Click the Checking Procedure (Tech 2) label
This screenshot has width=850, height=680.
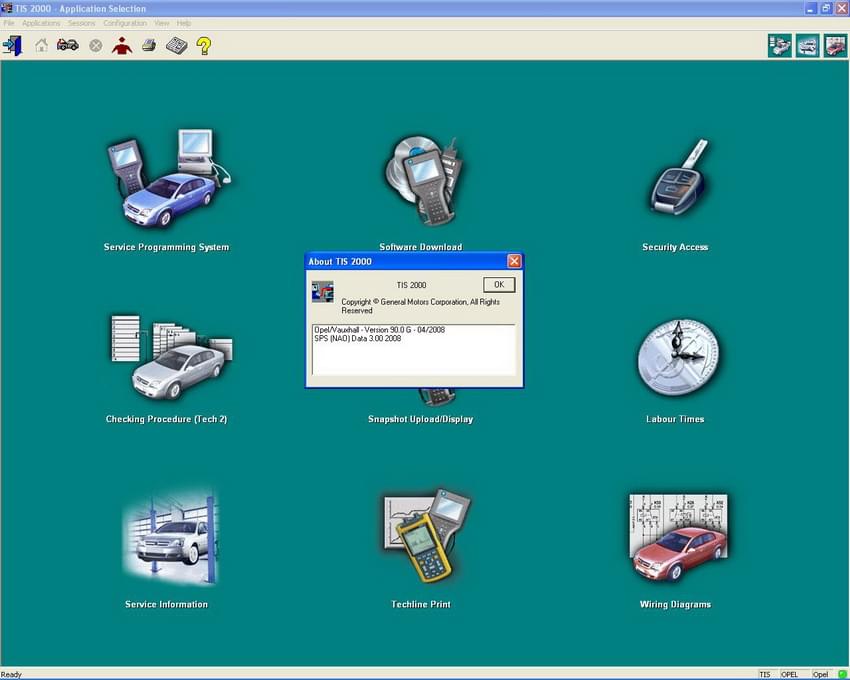coord(166,419)
